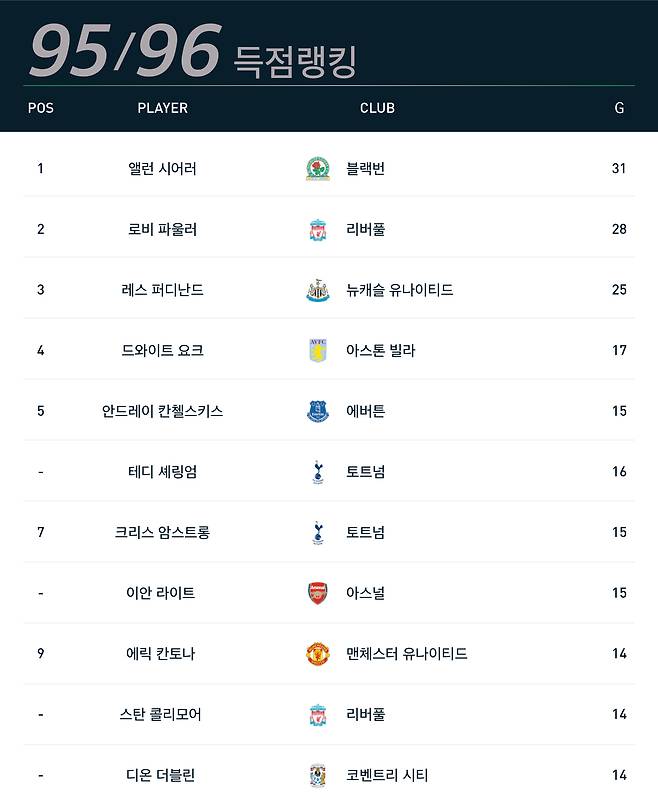658x807 pixels.
Task: Click Liverpool crest in 로비 파울러 row
Action: point(318,230)
